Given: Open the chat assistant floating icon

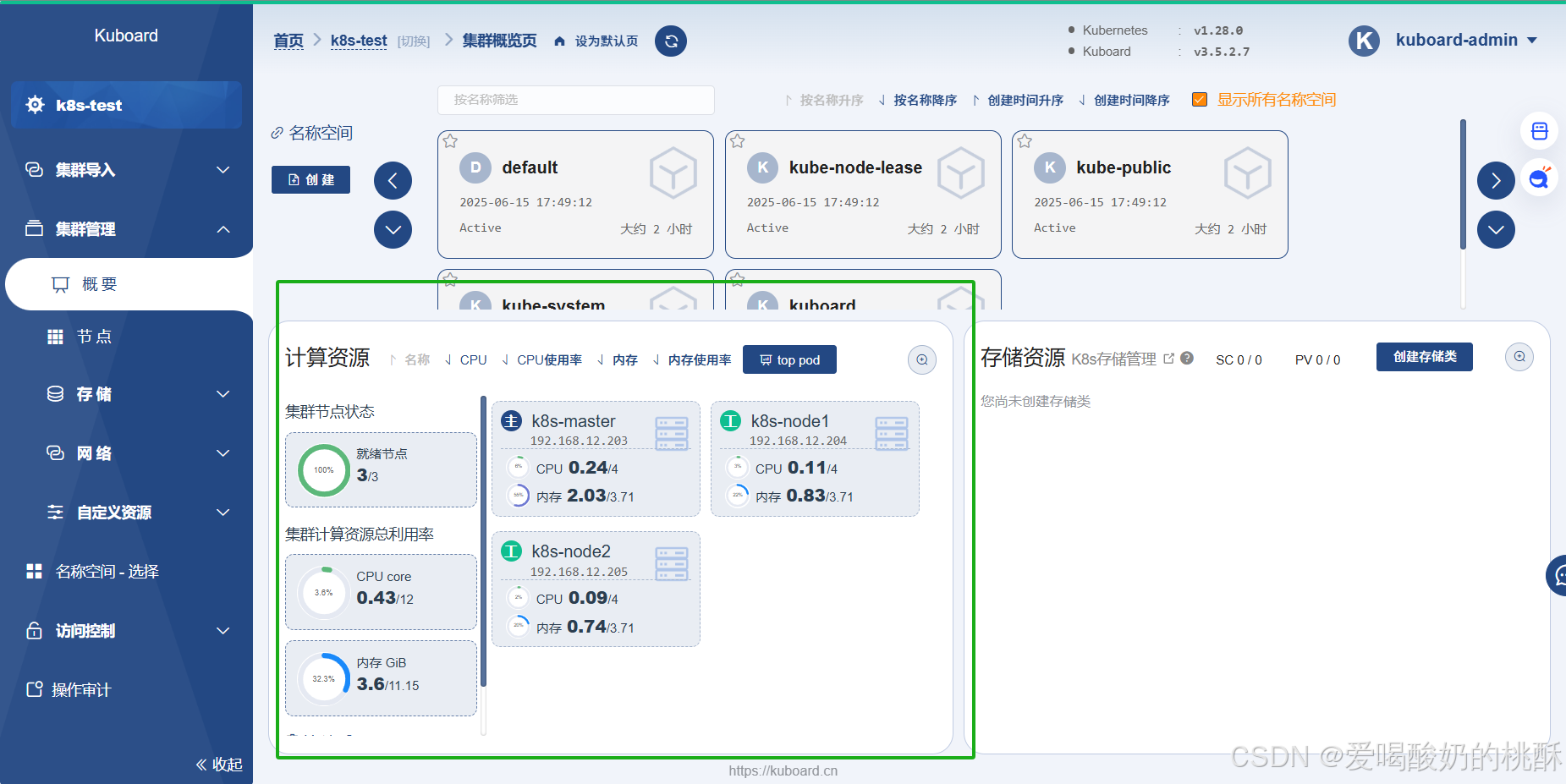Looking at the screenshot, I should point(1539,178).
